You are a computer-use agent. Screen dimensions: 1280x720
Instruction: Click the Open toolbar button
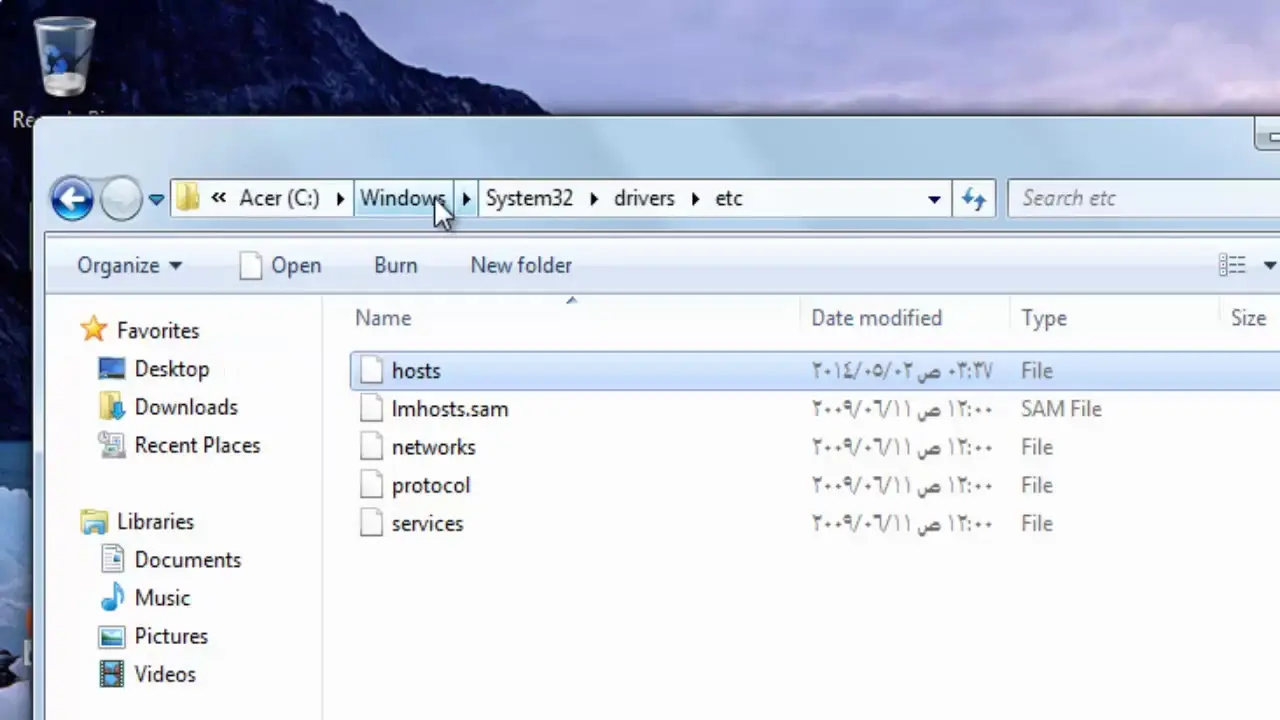281,265
